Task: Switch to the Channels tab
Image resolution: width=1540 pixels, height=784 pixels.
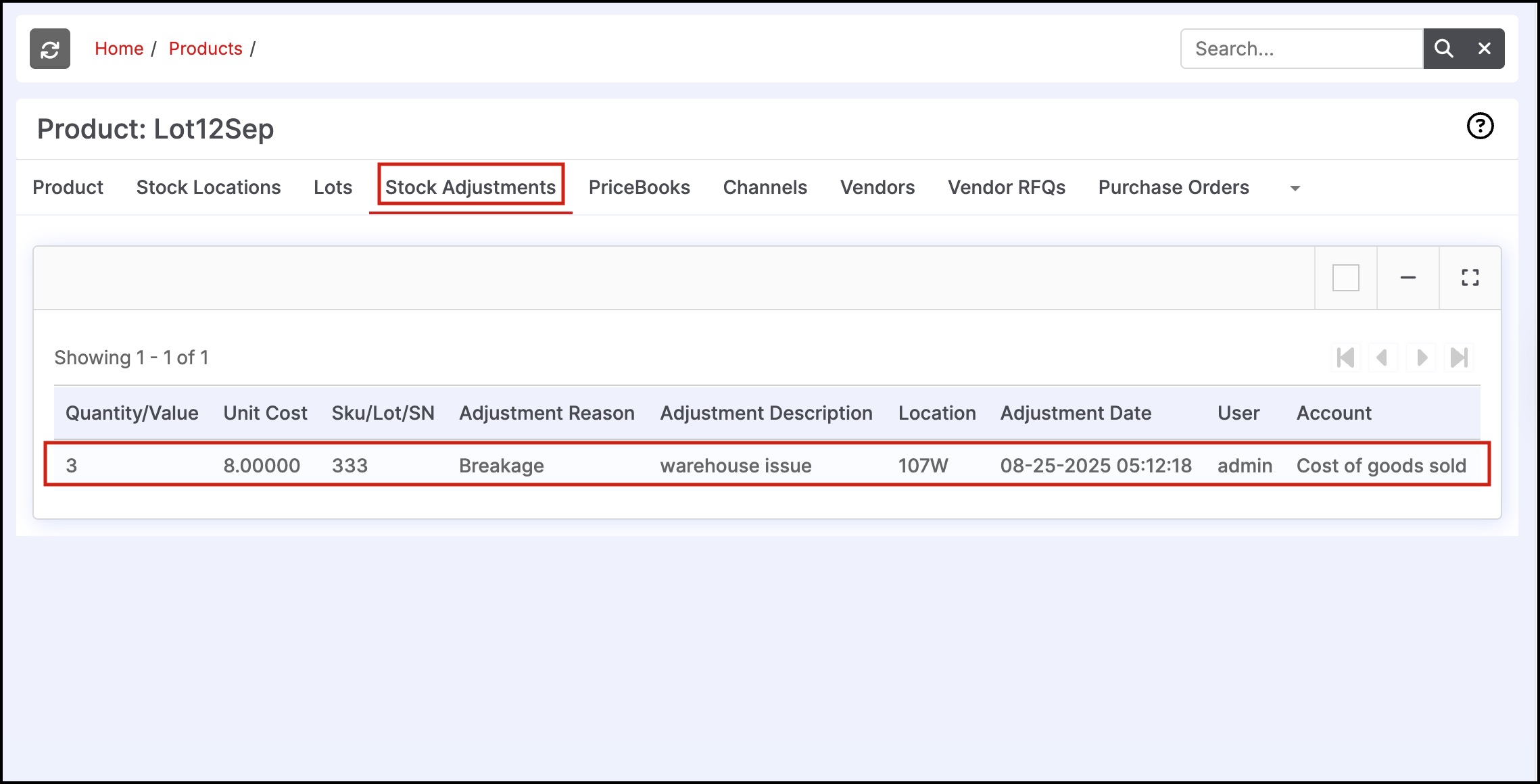Action: pyautogui.click(x=765, y=187)
